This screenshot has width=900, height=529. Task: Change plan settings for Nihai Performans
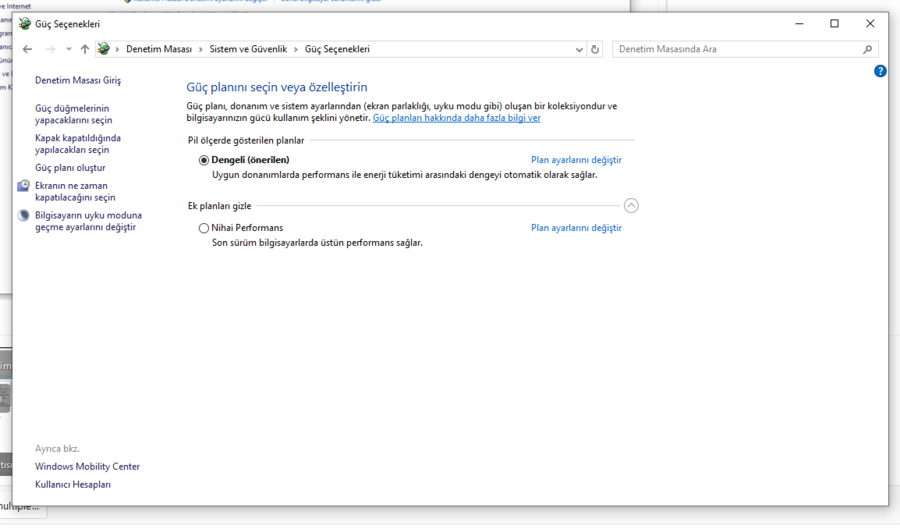tap(576, 228)
